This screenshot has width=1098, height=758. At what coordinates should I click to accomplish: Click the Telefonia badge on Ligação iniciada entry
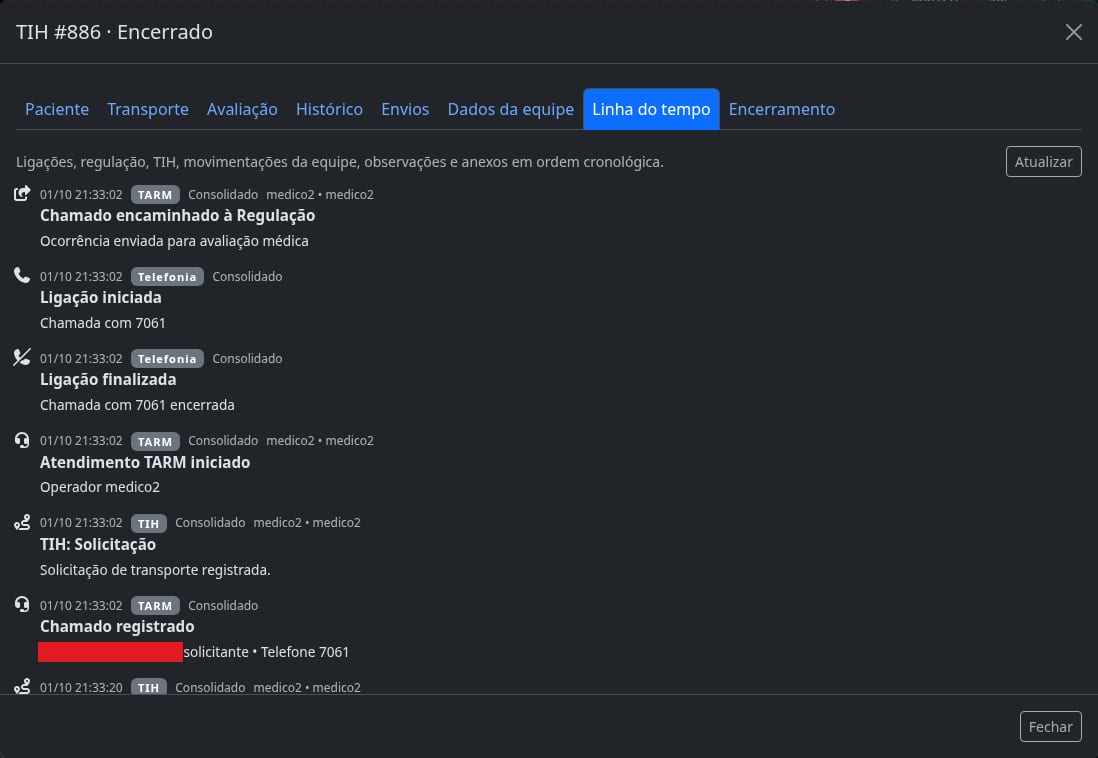coord(167,277)
